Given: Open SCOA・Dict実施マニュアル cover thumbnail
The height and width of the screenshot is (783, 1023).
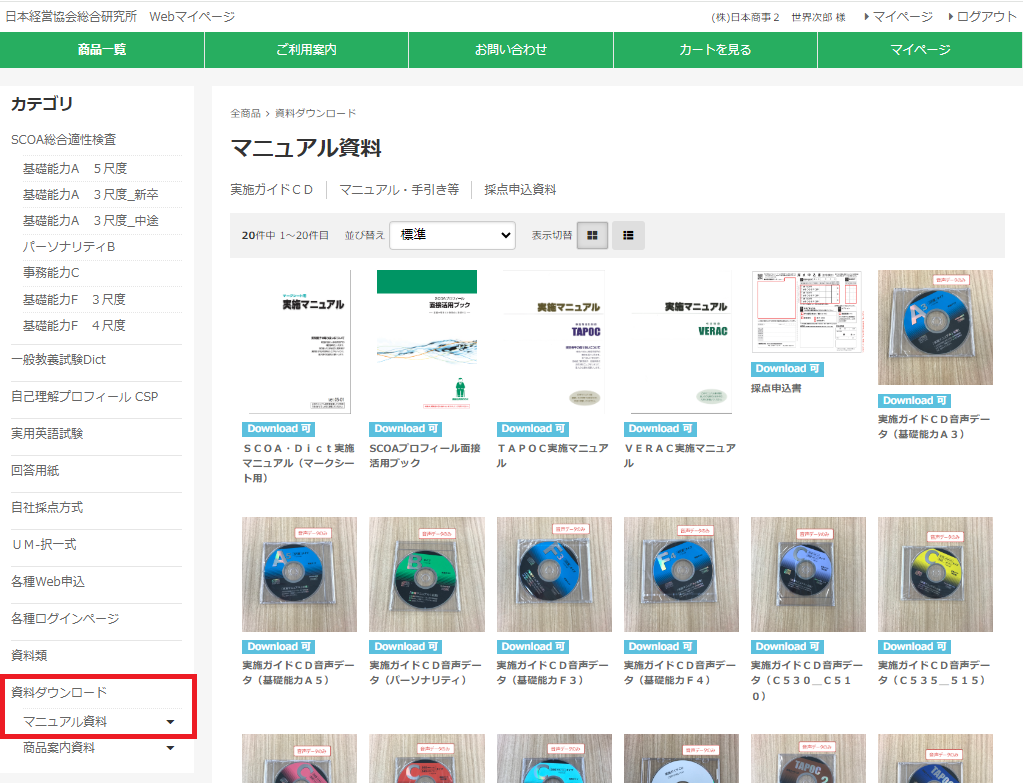Looking at the screenshot, I should point(299,342).
